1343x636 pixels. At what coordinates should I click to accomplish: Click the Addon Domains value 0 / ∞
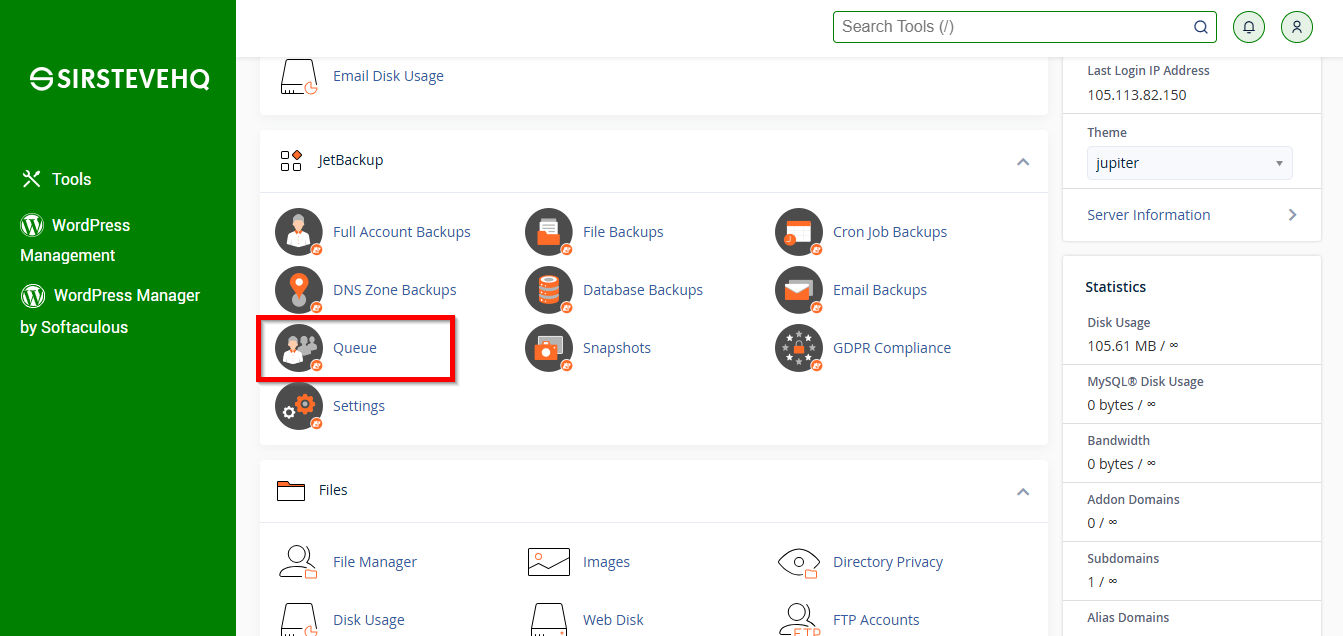tap(1102, 522)
